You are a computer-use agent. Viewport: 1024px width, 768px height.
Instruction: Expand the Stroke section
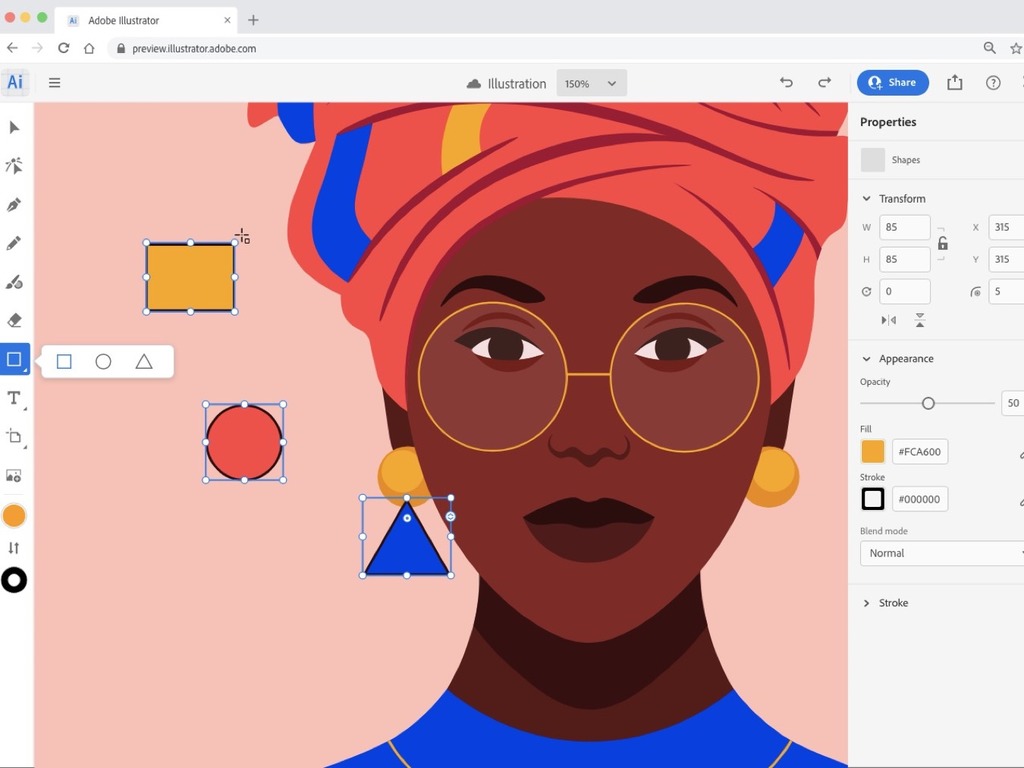pos(867,603)
